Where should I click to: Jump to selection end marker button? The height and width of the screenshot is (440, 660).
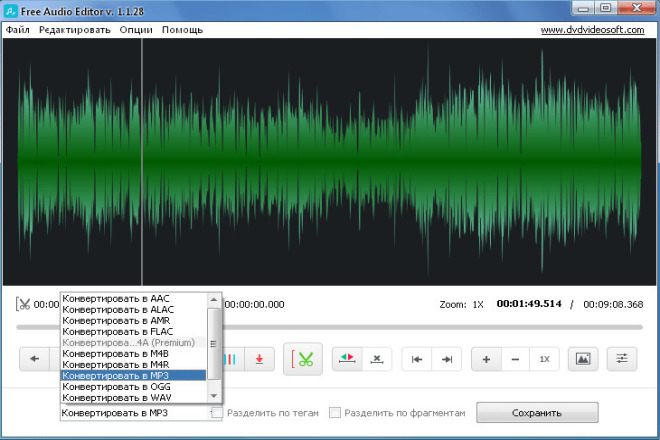pos(447,359)
